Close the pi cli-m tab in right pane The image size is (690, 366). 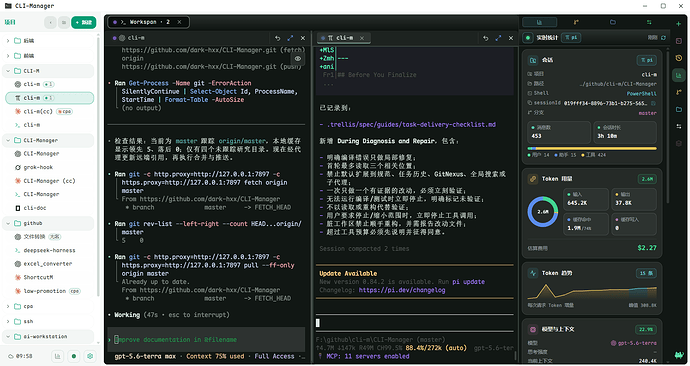pos(362,38)
